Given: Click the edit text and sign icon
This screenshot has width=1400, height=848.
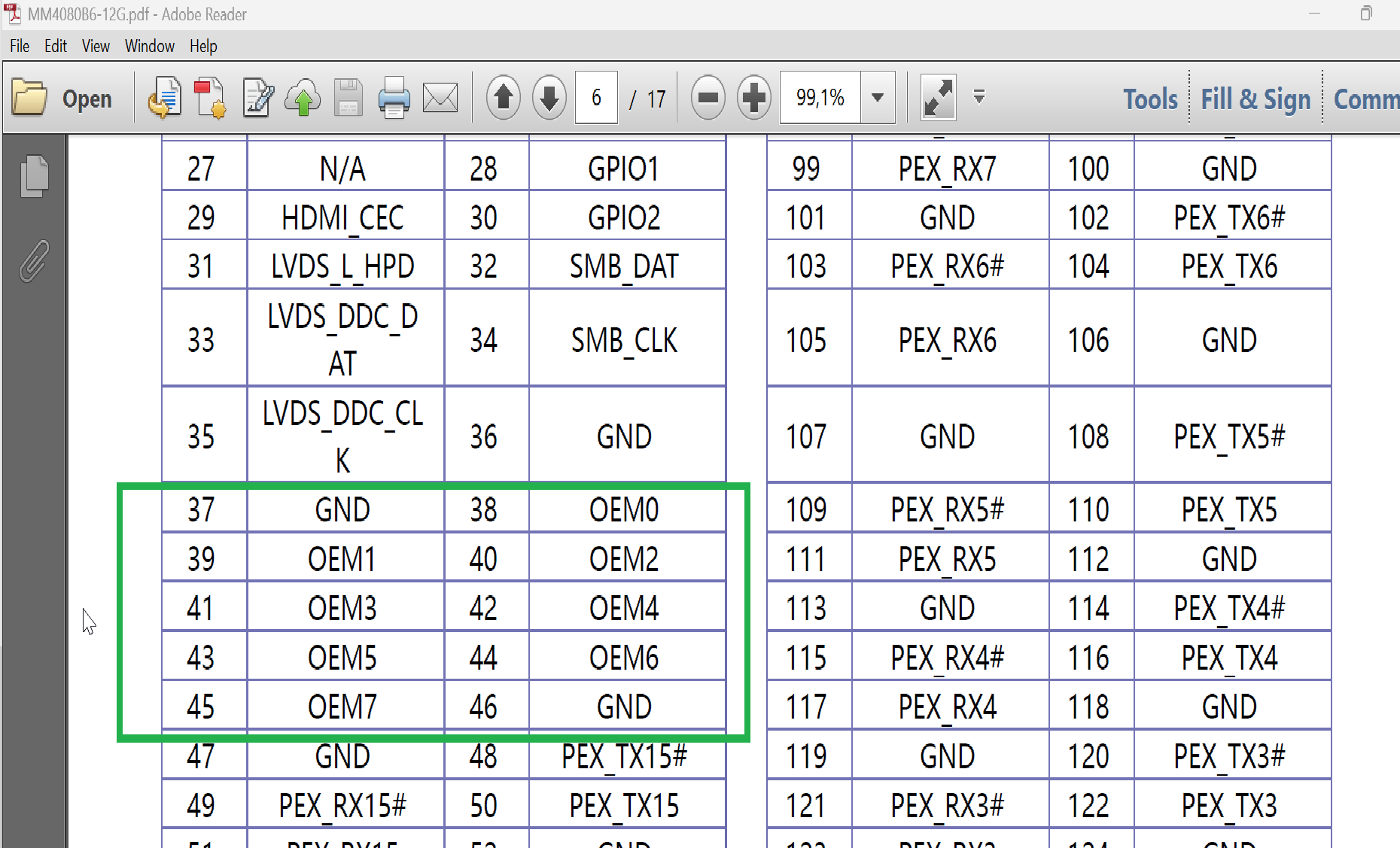Looking at the screenshot, I should (258, 98).
